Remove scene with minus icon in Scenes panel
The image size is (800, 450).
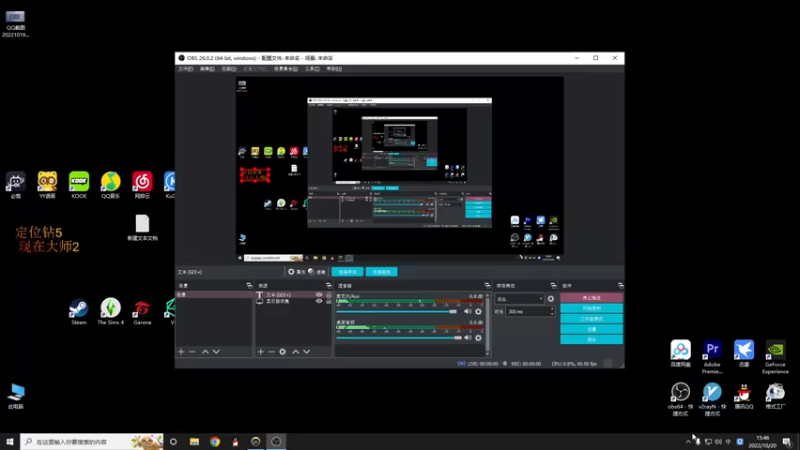pos(192,352)
